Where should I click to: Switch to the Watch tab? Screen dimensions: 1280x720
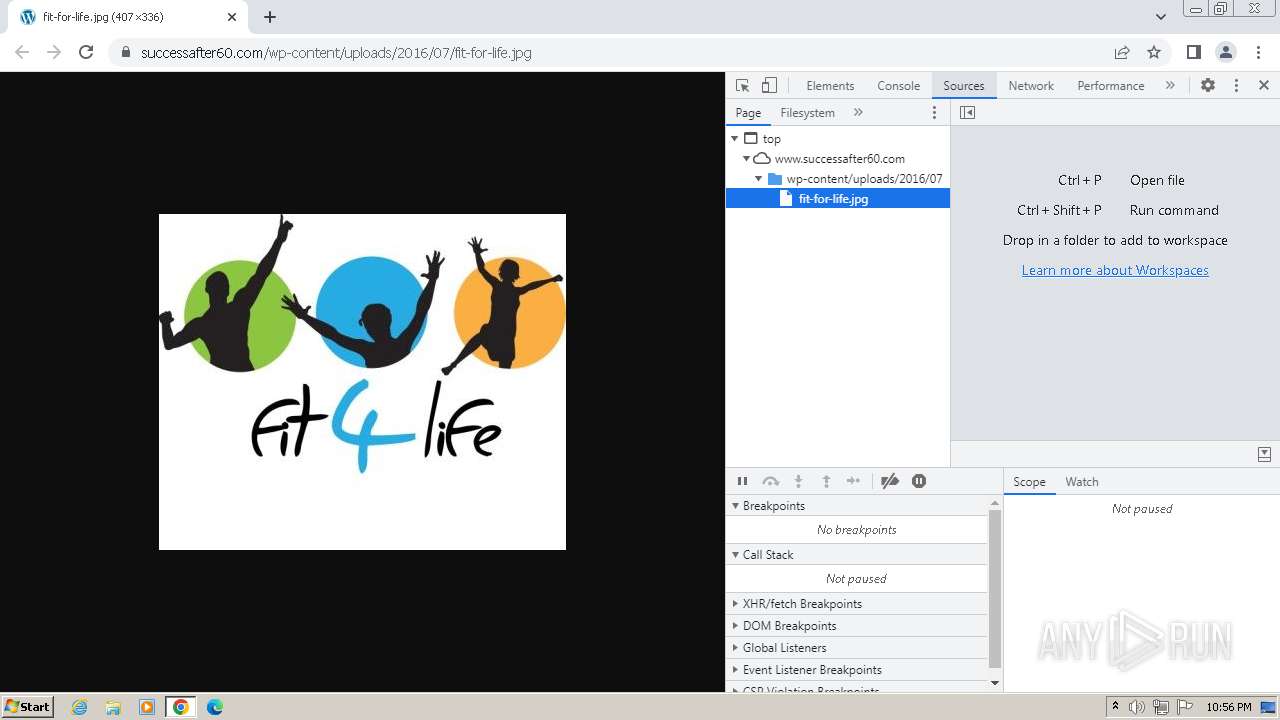[1081, 482]
